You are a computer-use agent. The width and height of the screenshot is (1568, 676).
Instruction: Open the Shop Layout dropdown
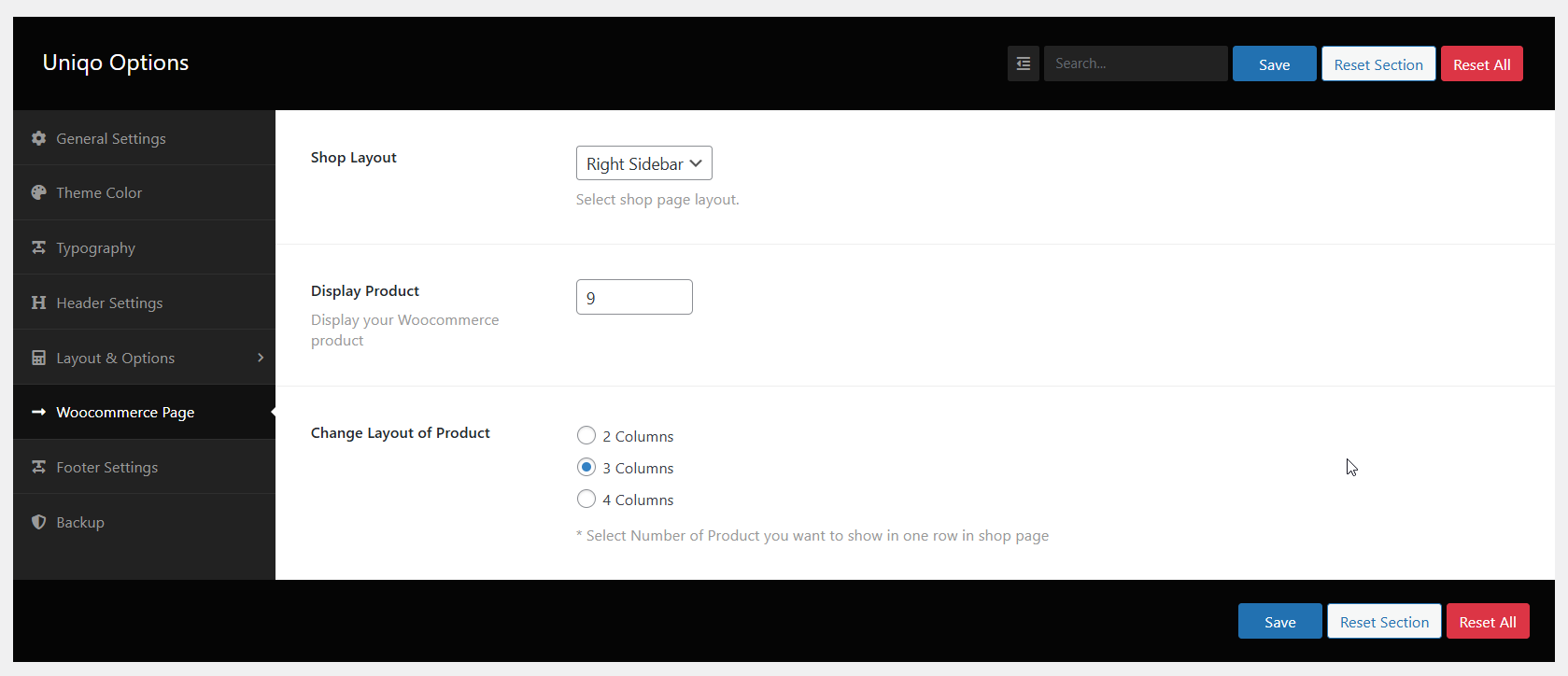tap(643, 163)
